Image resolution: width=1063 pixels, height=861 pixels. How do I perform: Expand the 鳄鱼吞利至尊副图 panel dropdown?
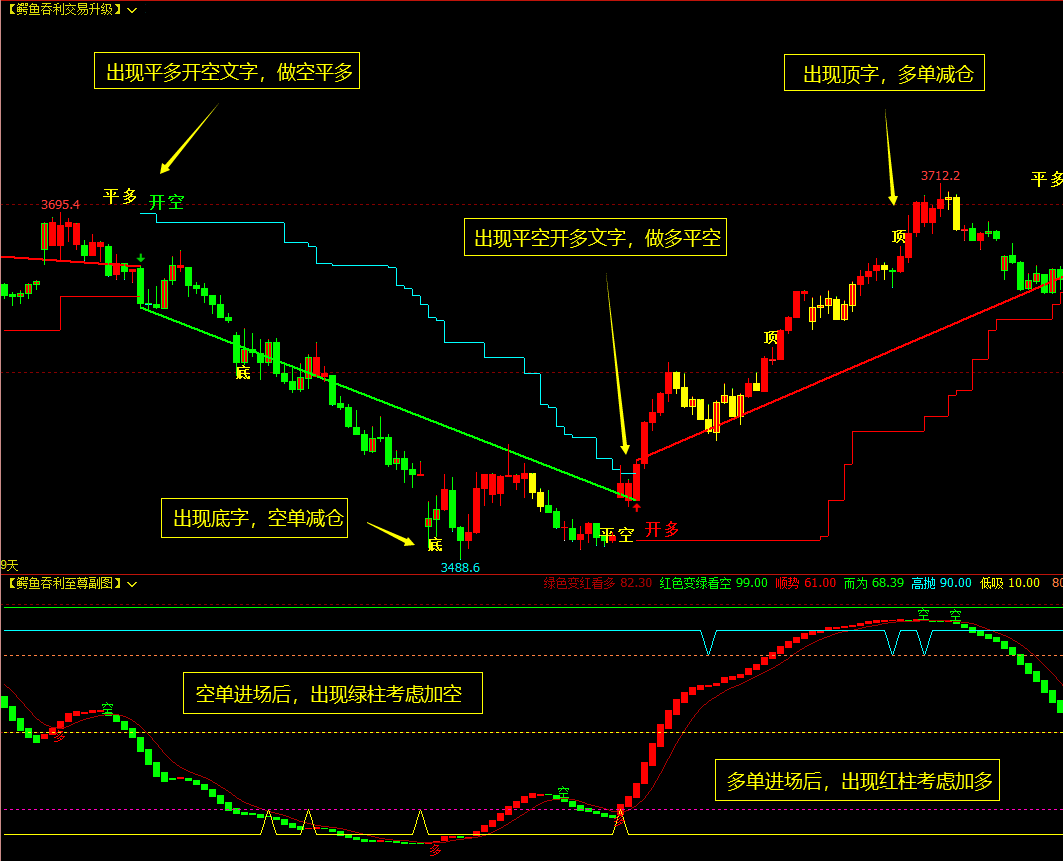click(131, 585)
